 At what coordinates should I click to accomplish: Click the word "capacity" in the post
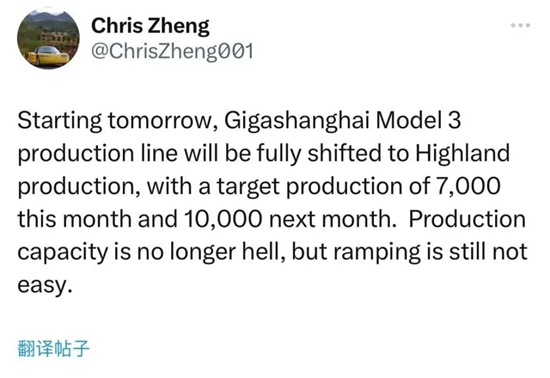pyautogui.click(x=62, y=253)
